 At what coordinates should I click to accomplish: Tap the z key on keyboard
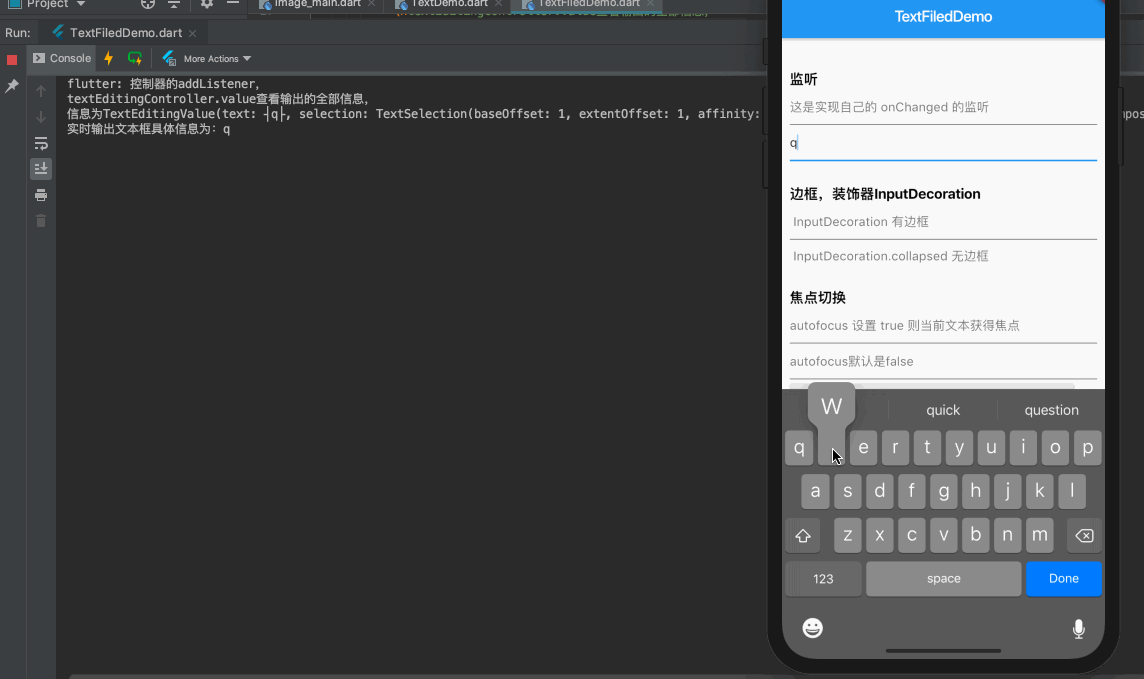[847, 535]
